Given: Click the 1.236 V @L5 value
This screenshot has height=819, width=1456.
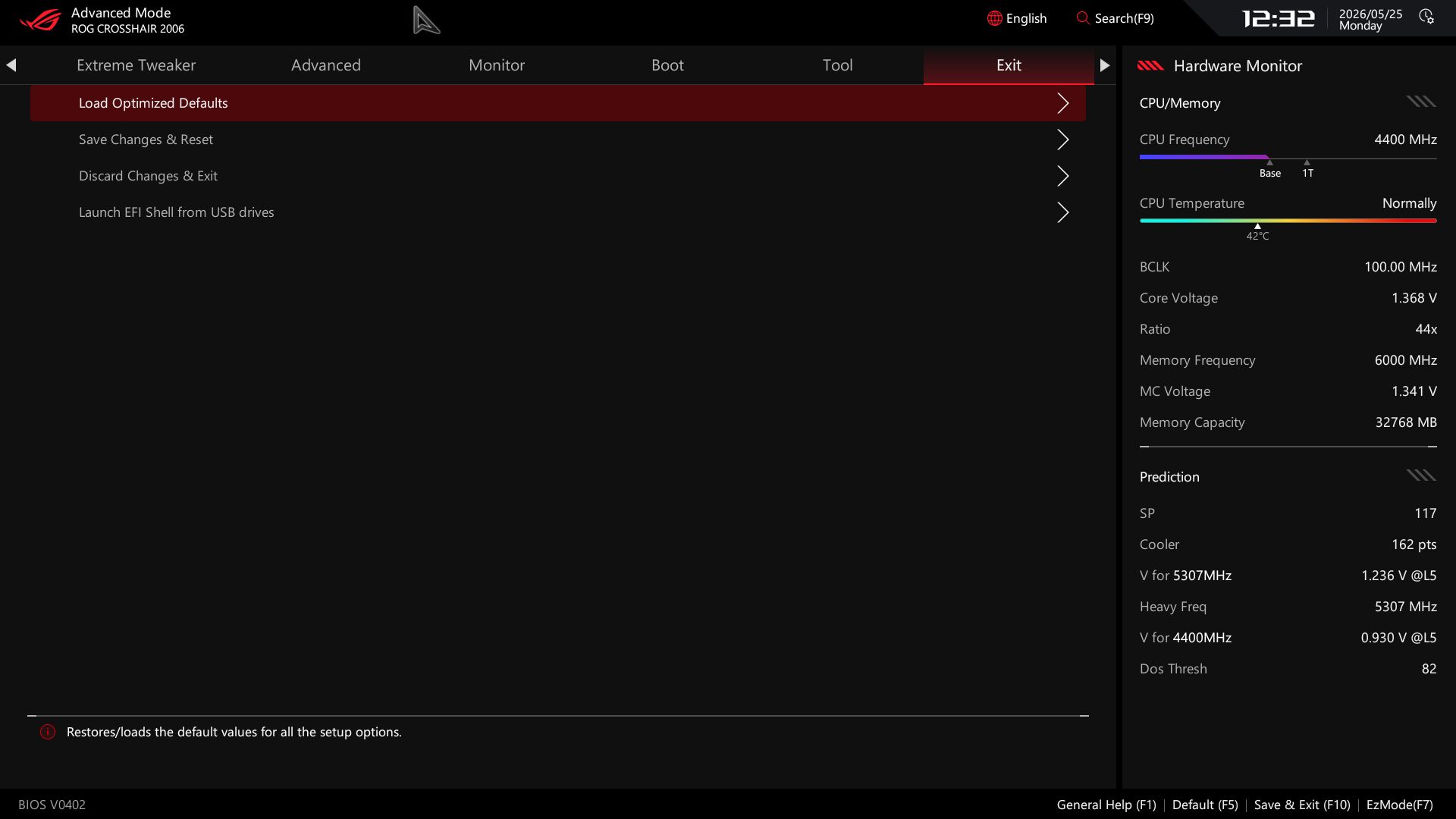Looking at the screenshot, I should [1398, 576].
